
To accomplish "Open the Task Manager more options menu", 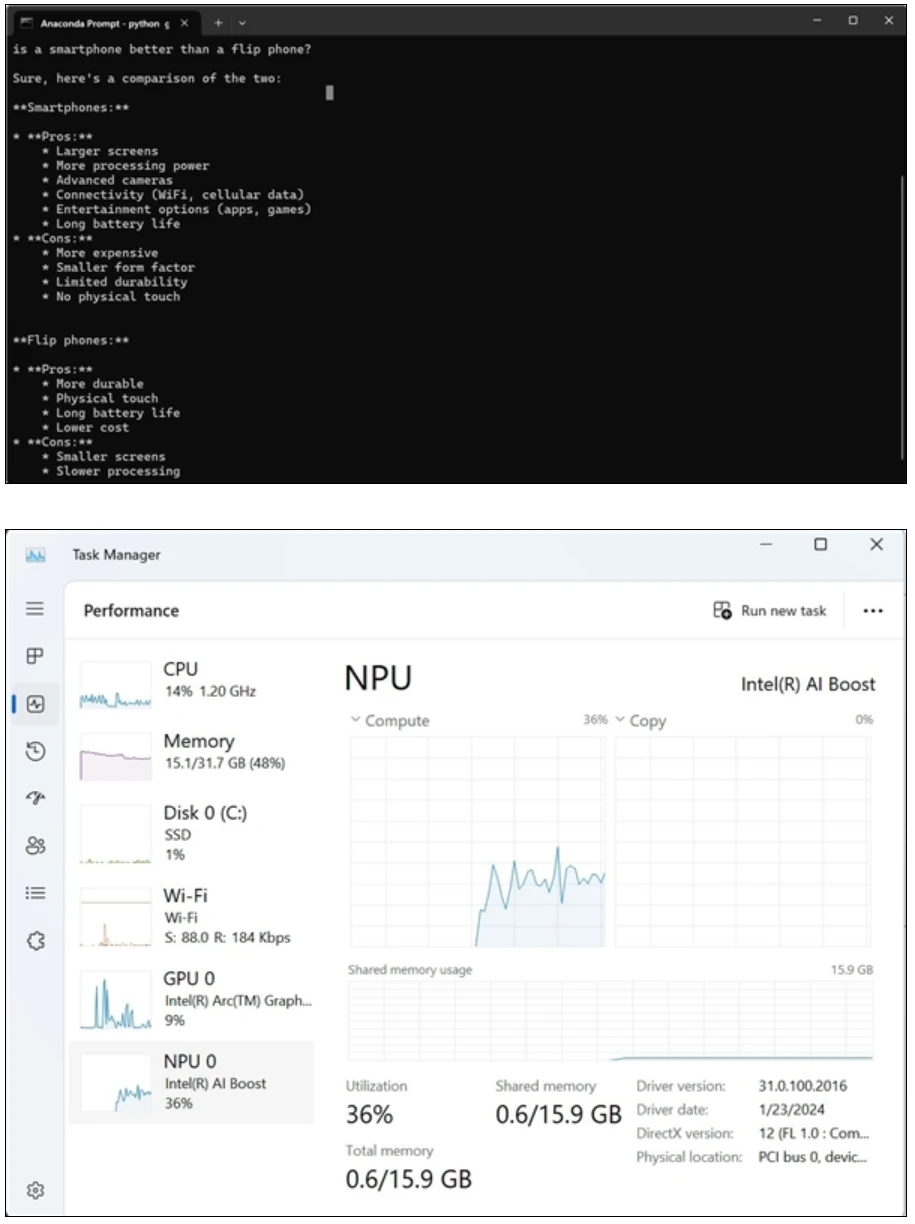I will click(873, 610).
